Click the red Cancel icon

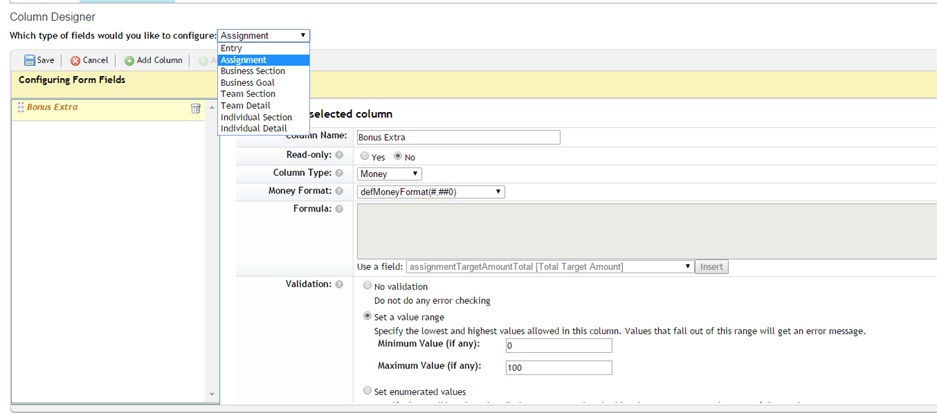click(75, 60)
